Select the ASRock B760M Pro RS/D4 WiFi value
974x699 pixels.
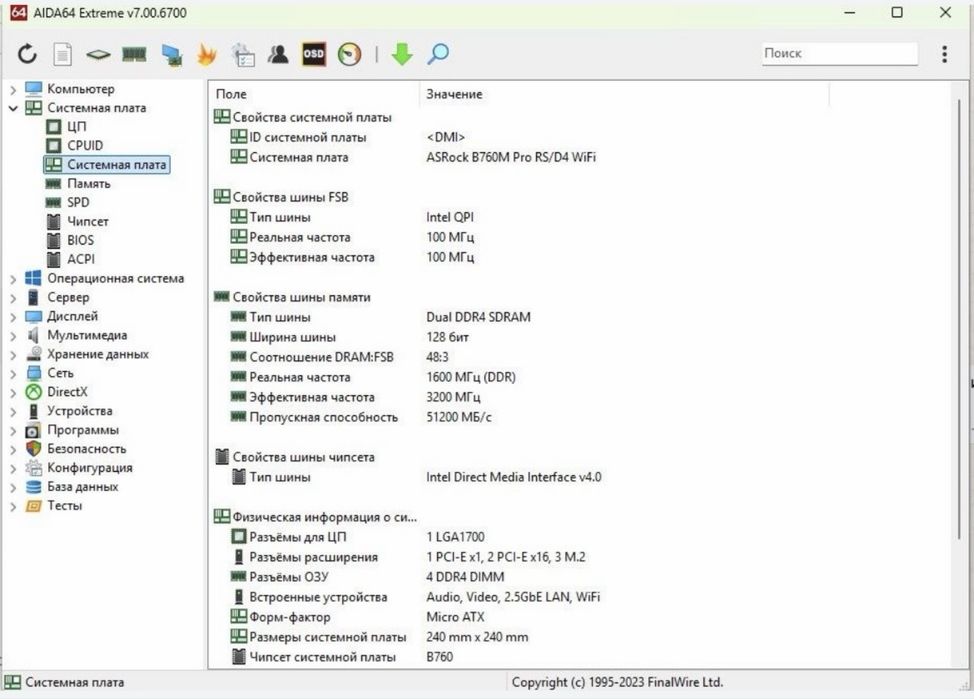(x=511, y=158)
